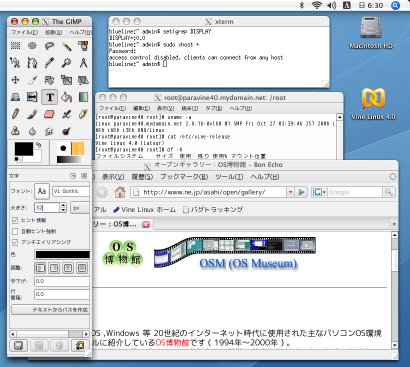
Task: Click the テキストからパスを作成 button
Action: [51, 310]
